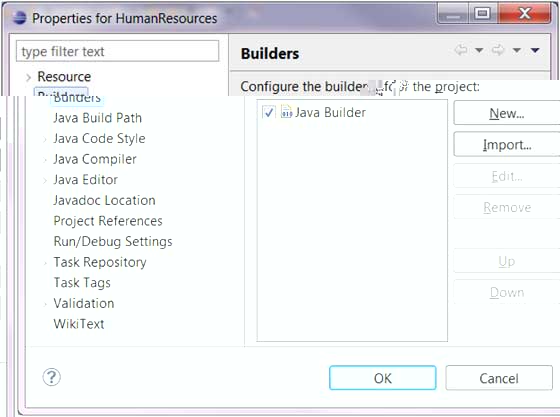The image size is (560, 417).
Task: Expand the Java Compiler node
Action: [x=45, y=160]
